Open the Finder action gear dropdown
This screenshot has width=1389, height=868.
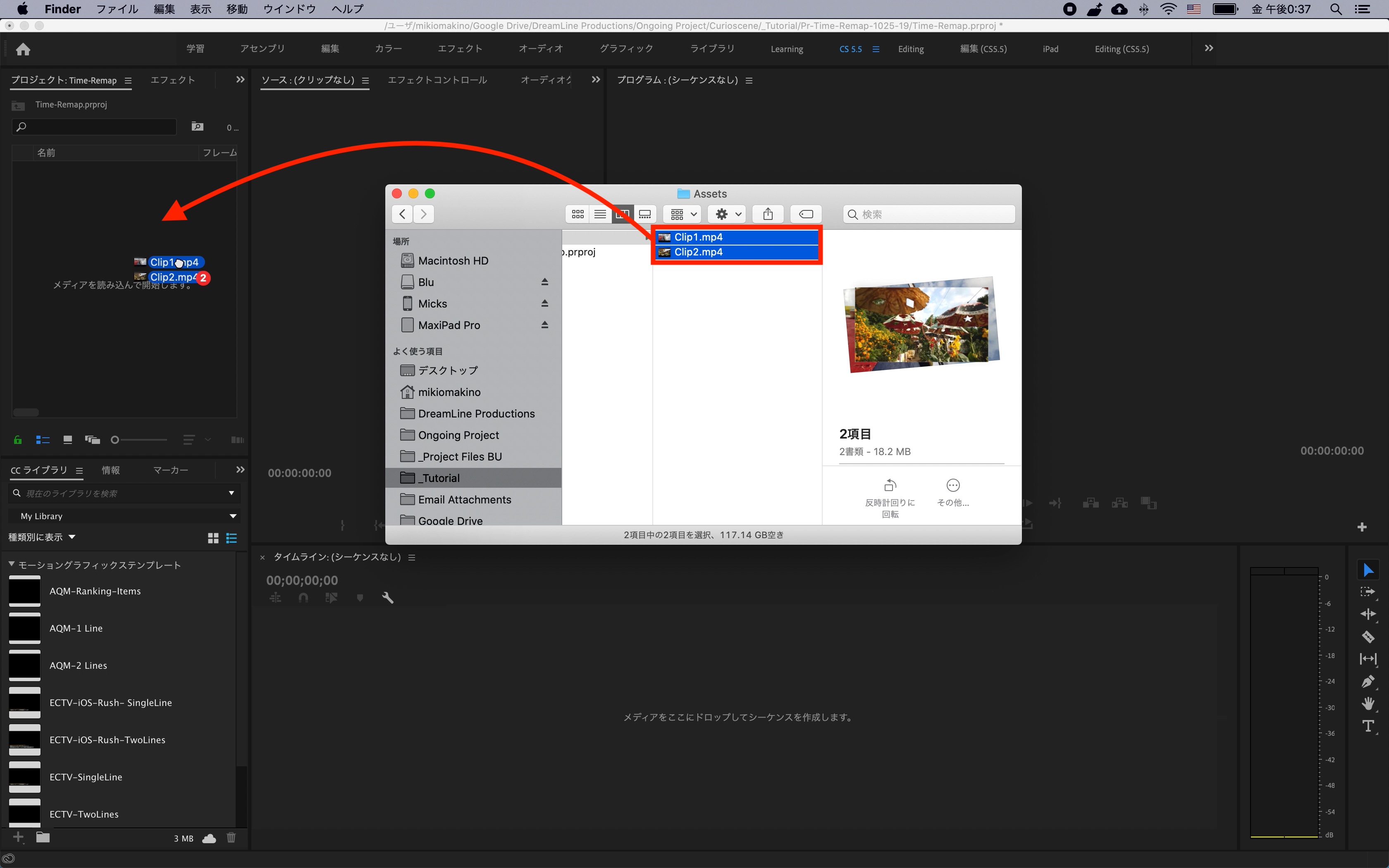[727, 214]
